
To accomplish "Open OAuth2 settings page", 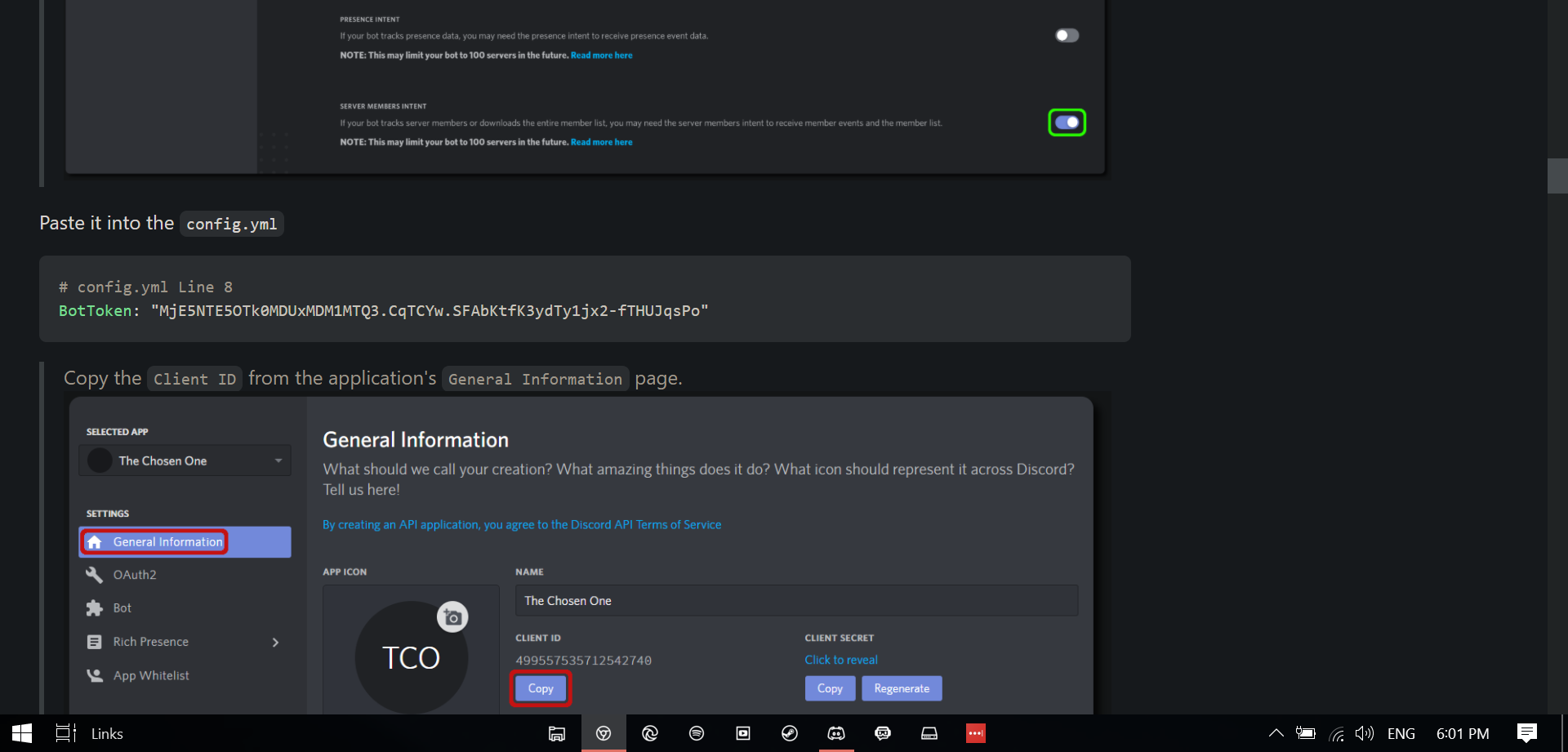I will point(134,575).
